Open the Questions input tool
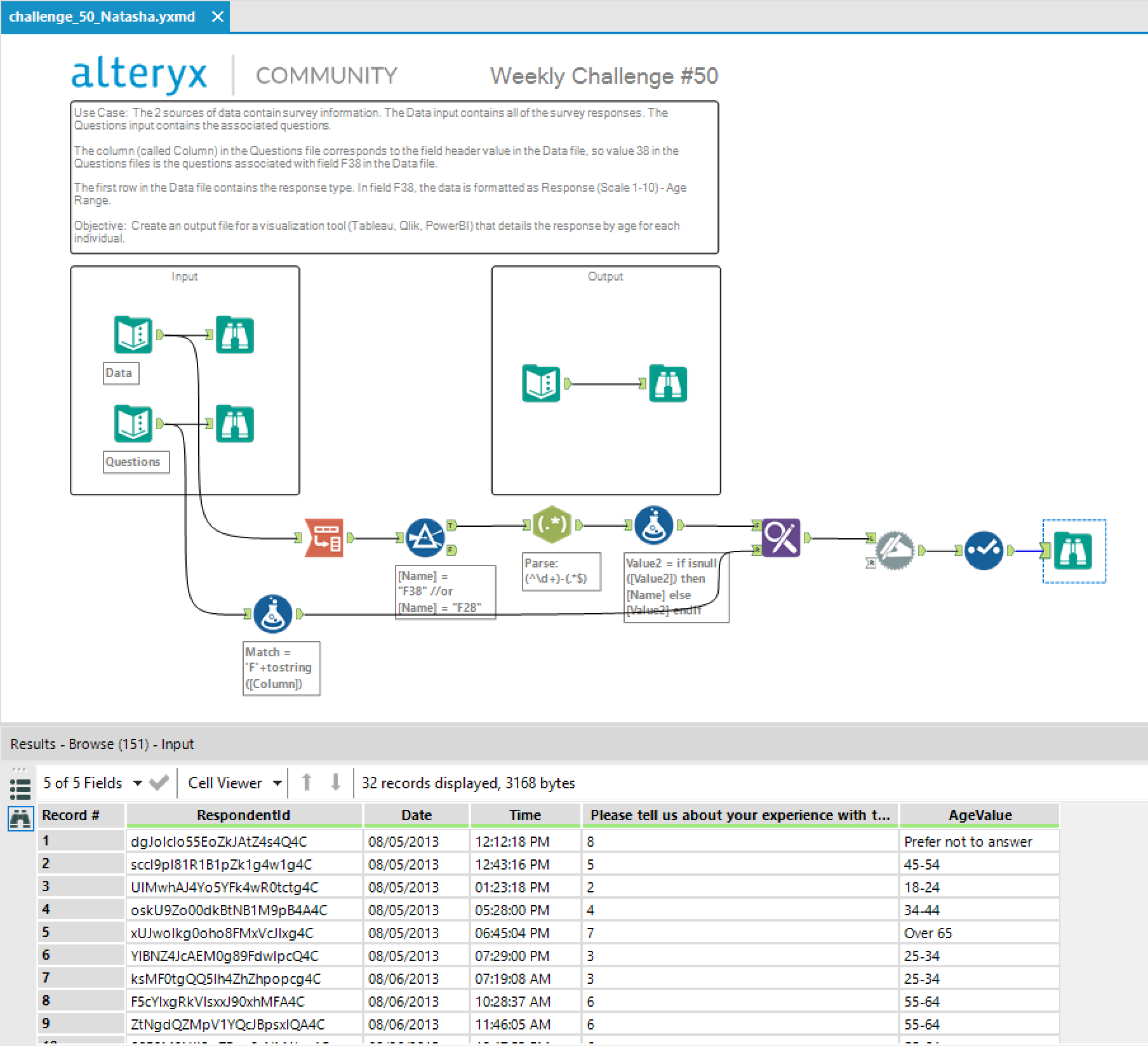Image resolution: width=1148 pixels, height=1046 pixels. tap(133, 424)
